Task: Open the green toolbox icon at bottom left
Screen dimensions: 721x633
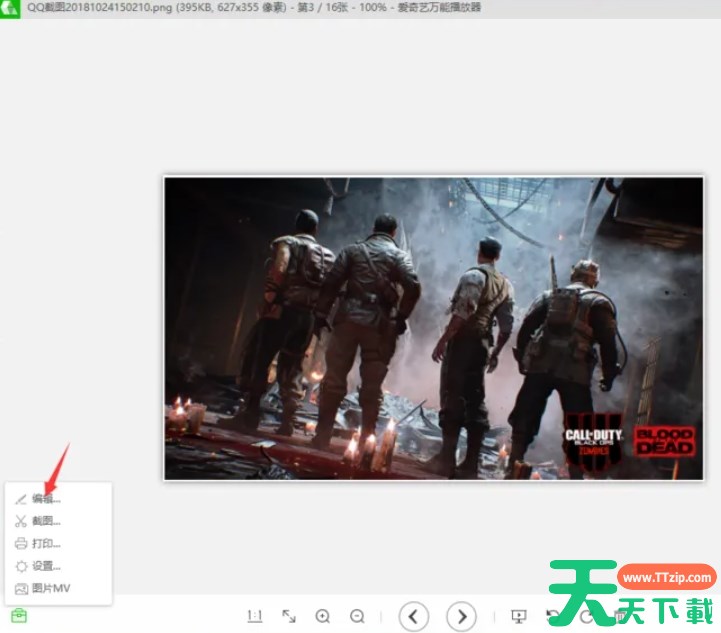Action: click(19, 615)
